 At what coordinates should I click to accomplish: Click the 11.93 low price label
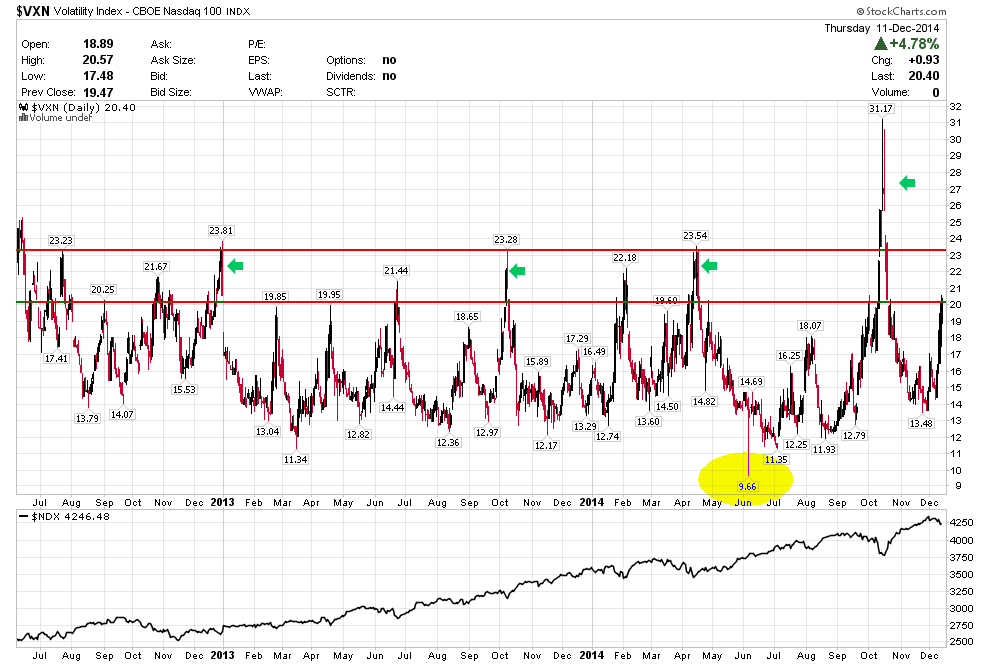click(x=824, y=449)
